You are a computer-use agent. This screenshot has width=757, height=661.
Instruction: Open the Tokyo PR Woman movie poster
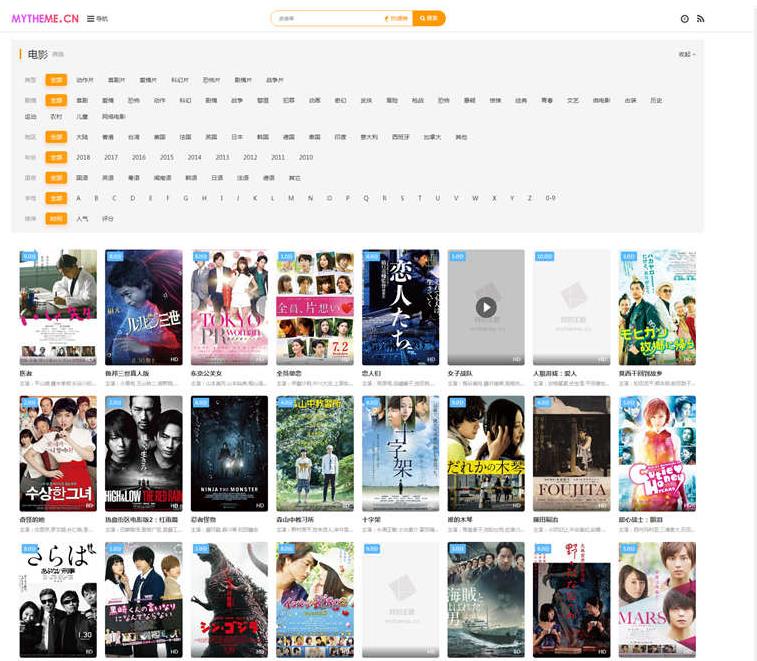(229, 307)
